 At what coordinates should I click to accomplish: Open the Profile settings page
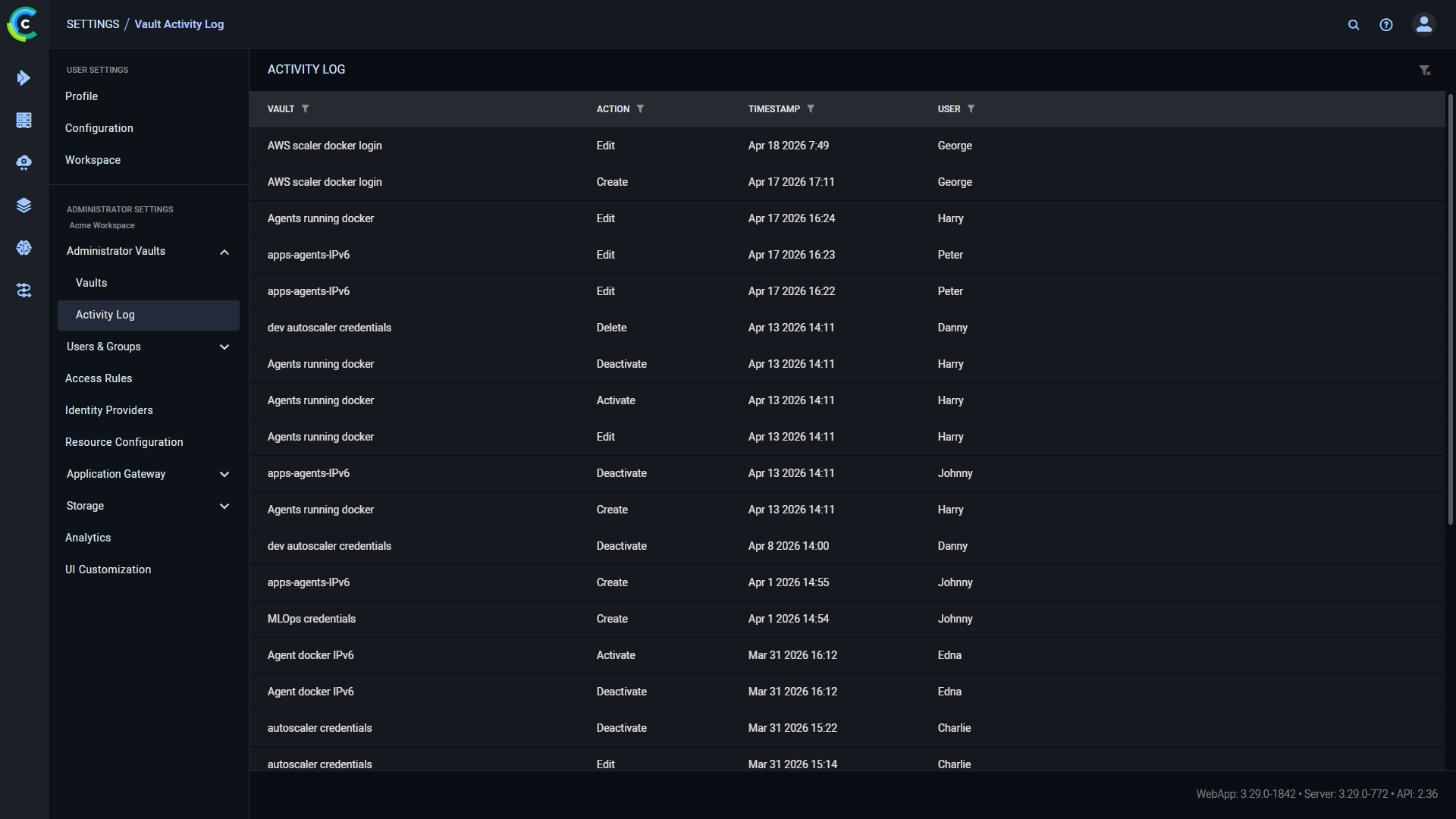point(81,96)
